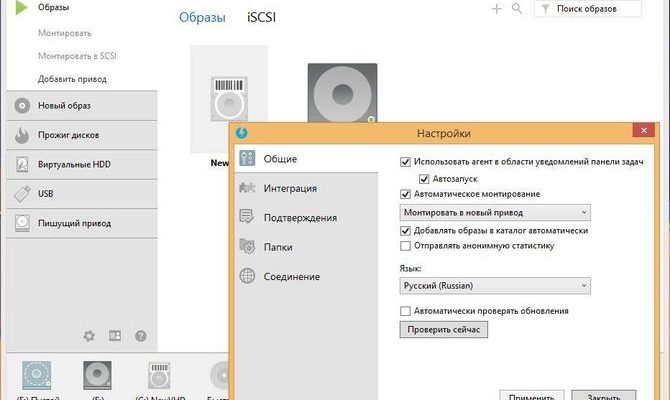Click the help question mark icon

141,336
